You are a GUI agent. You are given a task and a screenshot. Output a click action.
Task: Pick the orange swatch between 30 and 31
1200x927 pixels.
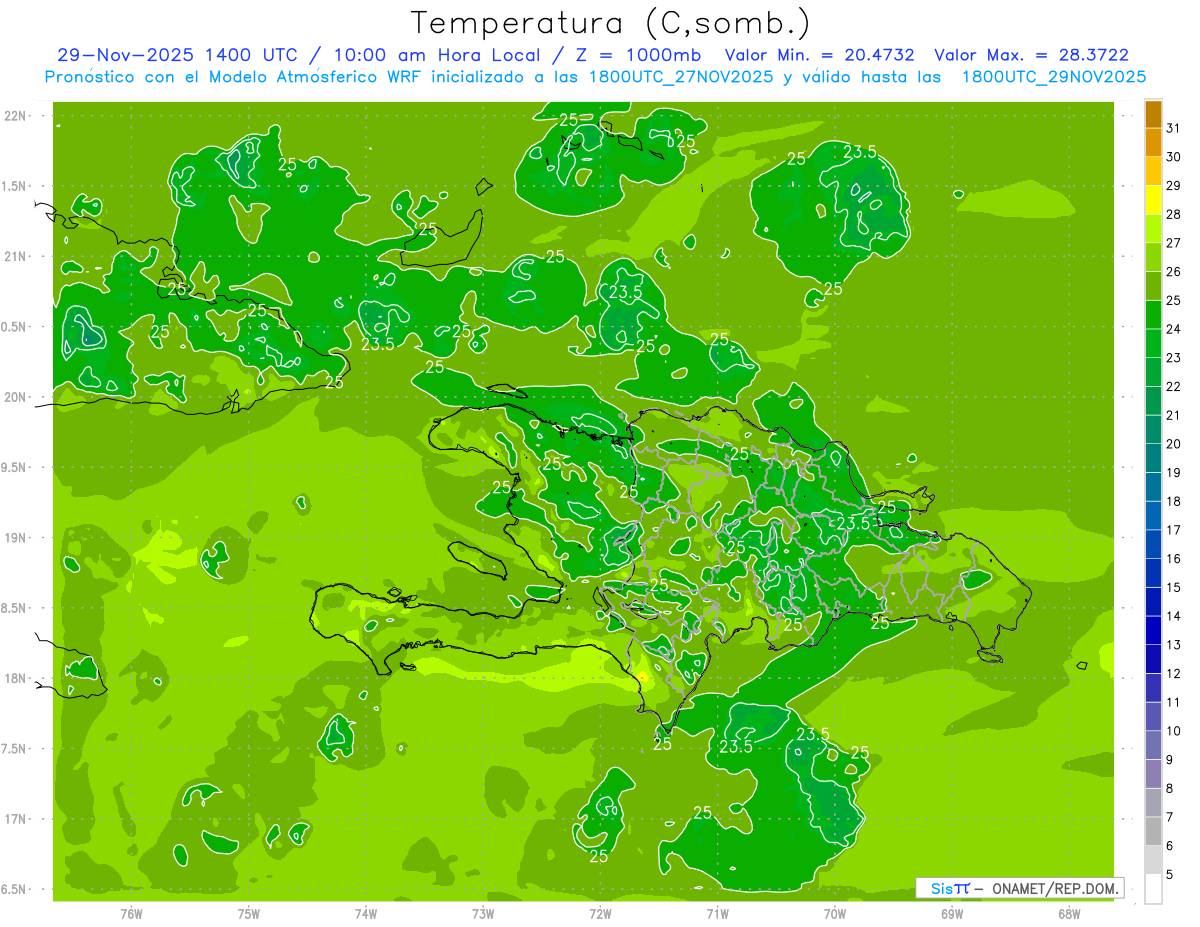pos(1153,142)
